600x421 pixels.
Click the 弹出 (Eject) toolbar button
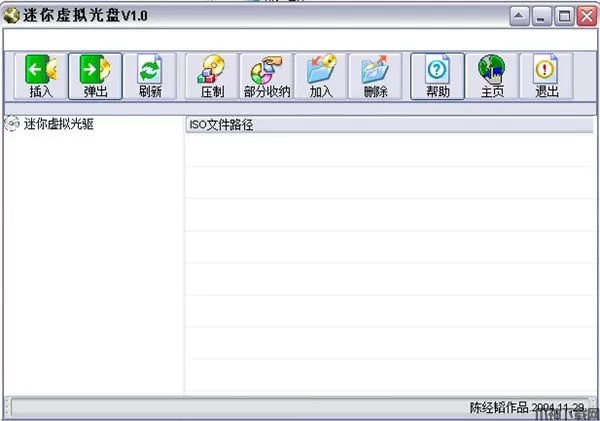point(95,77)
